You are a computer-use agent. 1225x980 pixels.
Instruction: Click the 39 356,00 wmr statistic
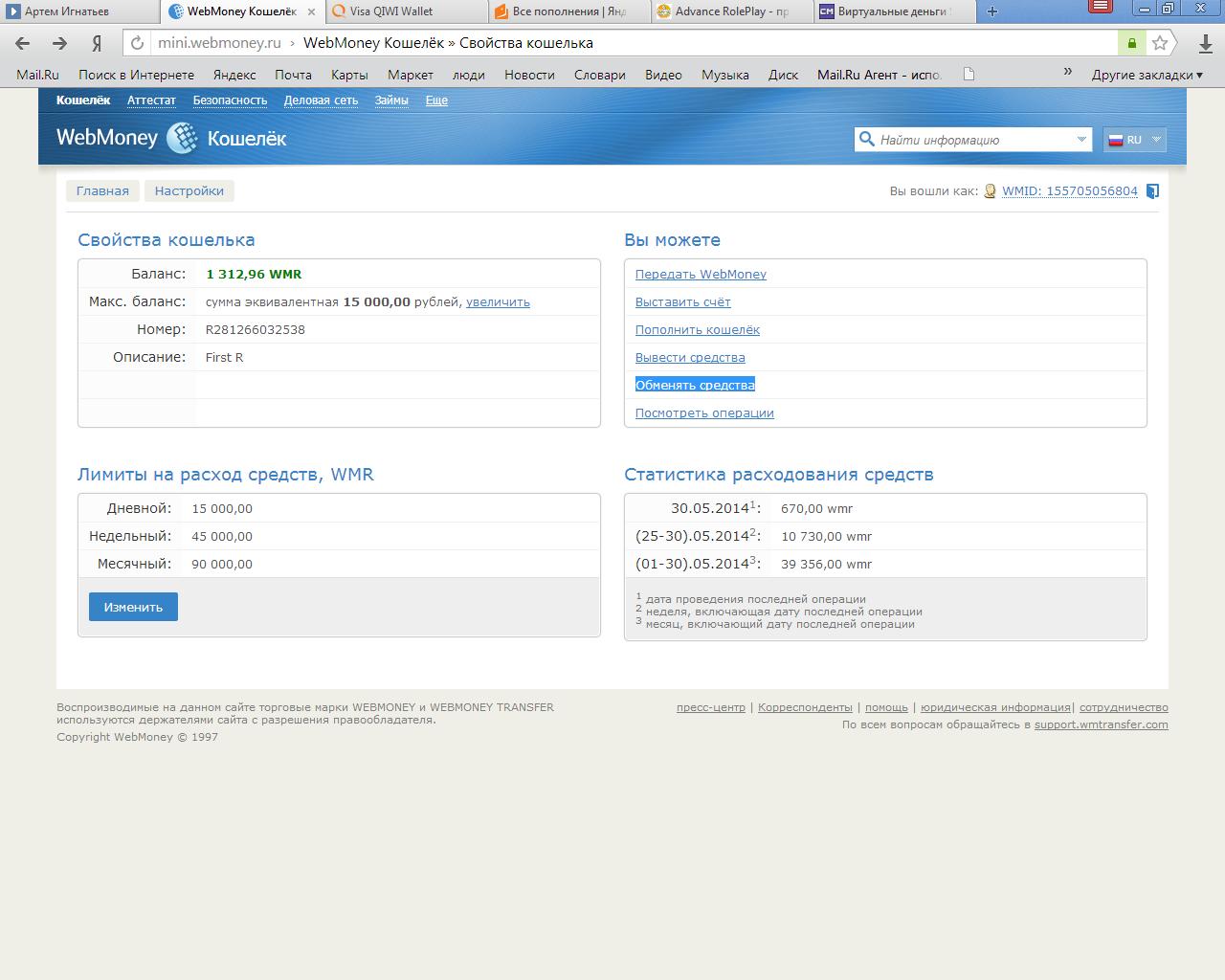coord(826,564)
